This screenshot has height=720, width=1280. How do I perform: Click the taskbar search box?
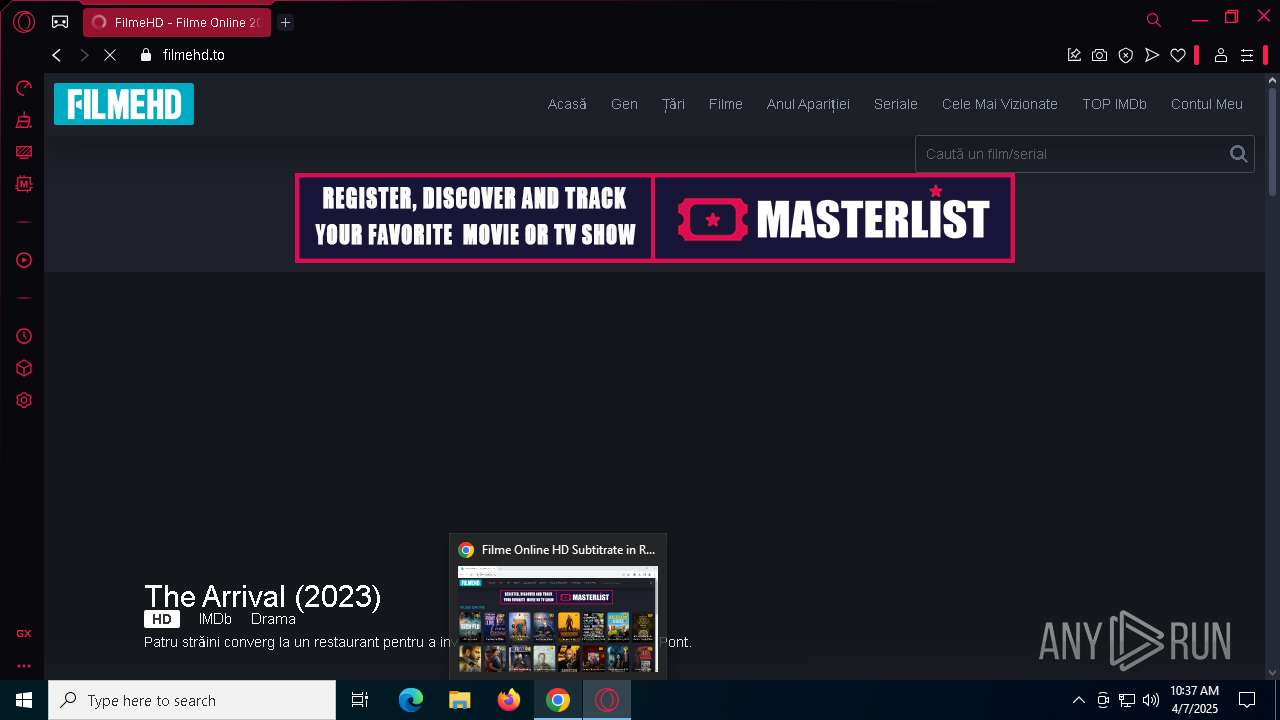192,700
